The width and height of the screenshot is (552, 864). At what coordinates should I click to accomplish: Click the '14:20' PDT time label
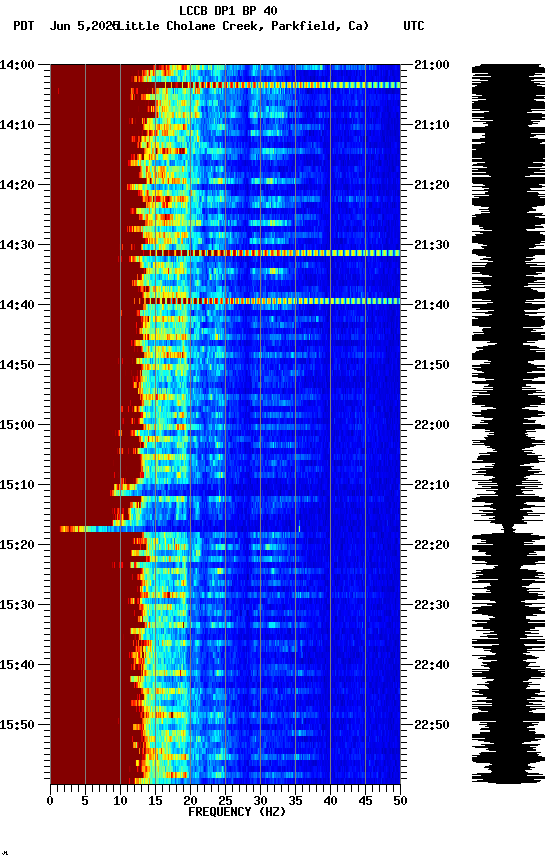[x=17, y=185]
